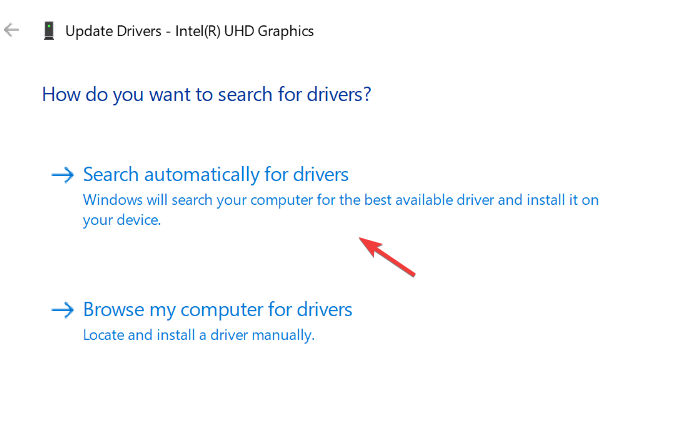This screenshot has height=422, width=691.
Task: Click "drivers?" at the heading's end
Action: click(x=338, y=95)
